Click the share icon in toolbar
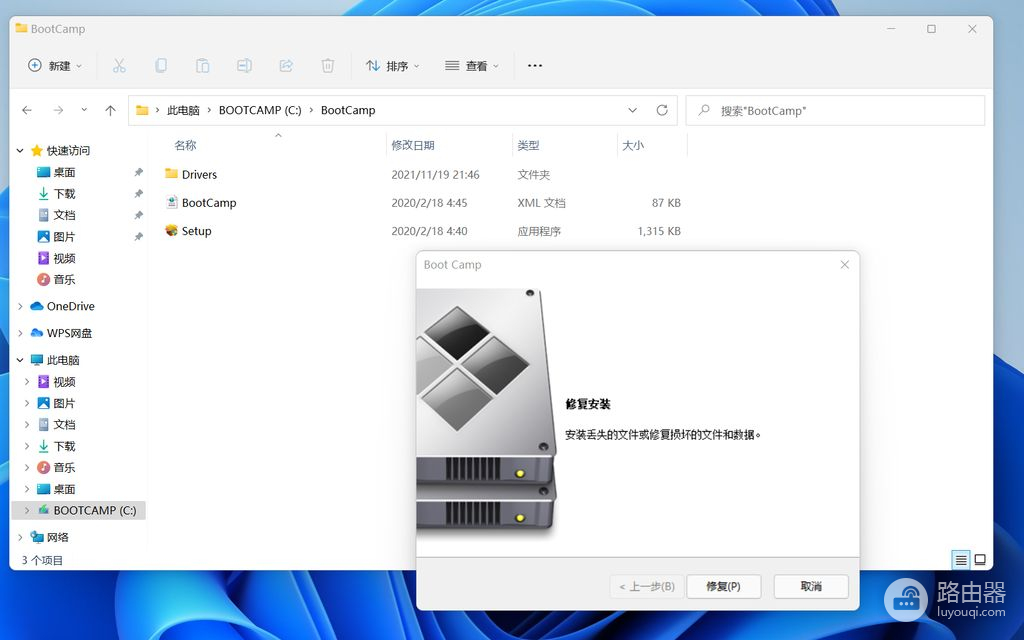The width and height of the screenshot is (1024, 640). tap(285, 66)
